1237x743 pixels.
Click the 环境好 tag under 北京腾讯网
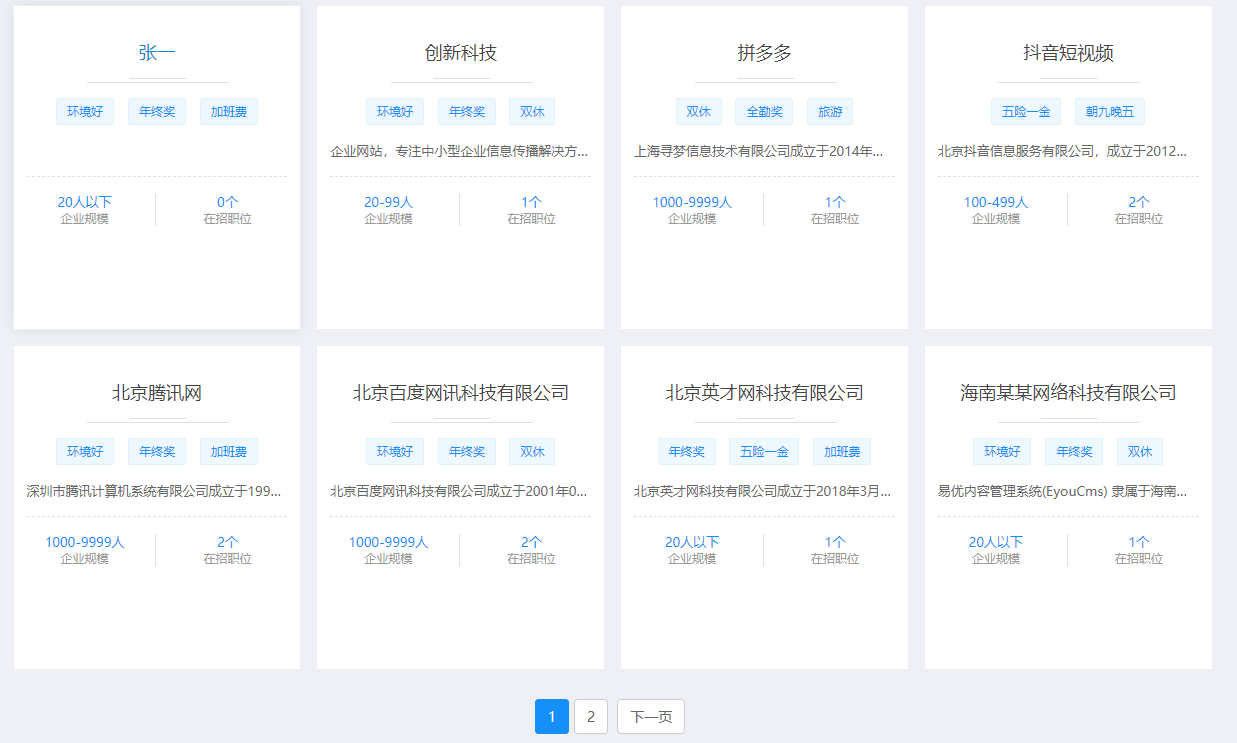click(x=85, y=452)
